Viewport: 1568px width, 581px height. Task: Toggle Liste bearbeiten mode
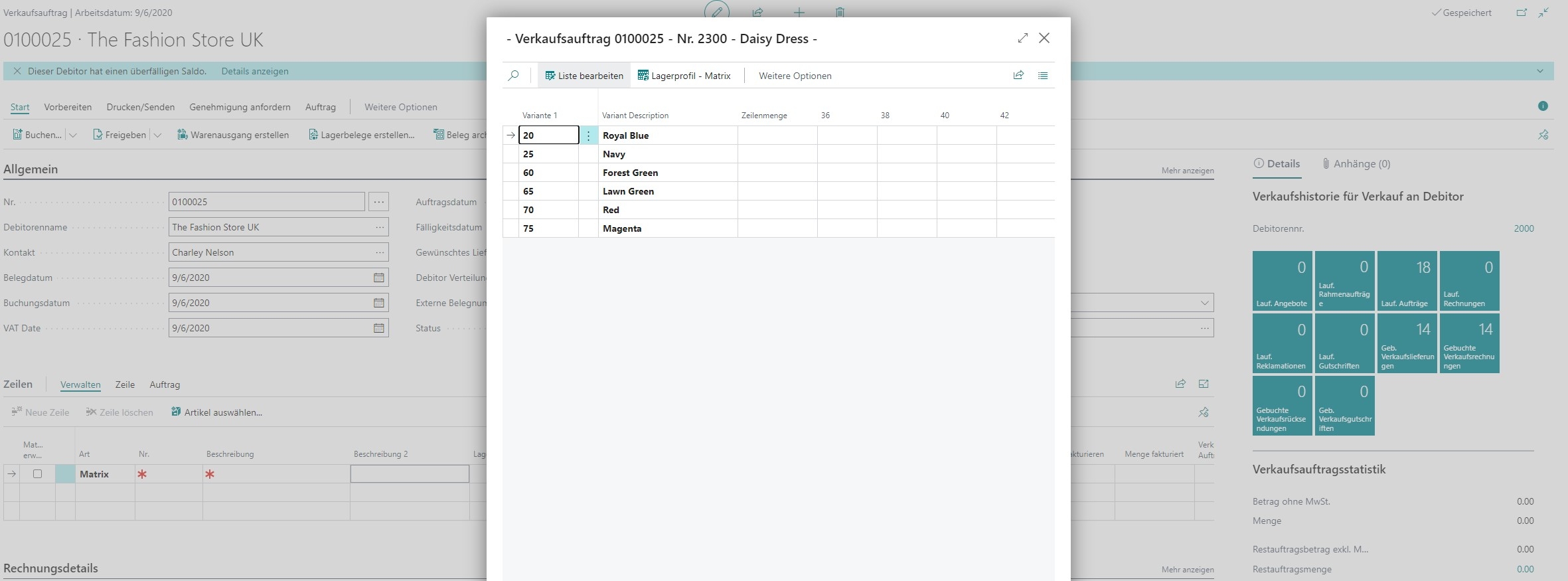pos(584,76)
